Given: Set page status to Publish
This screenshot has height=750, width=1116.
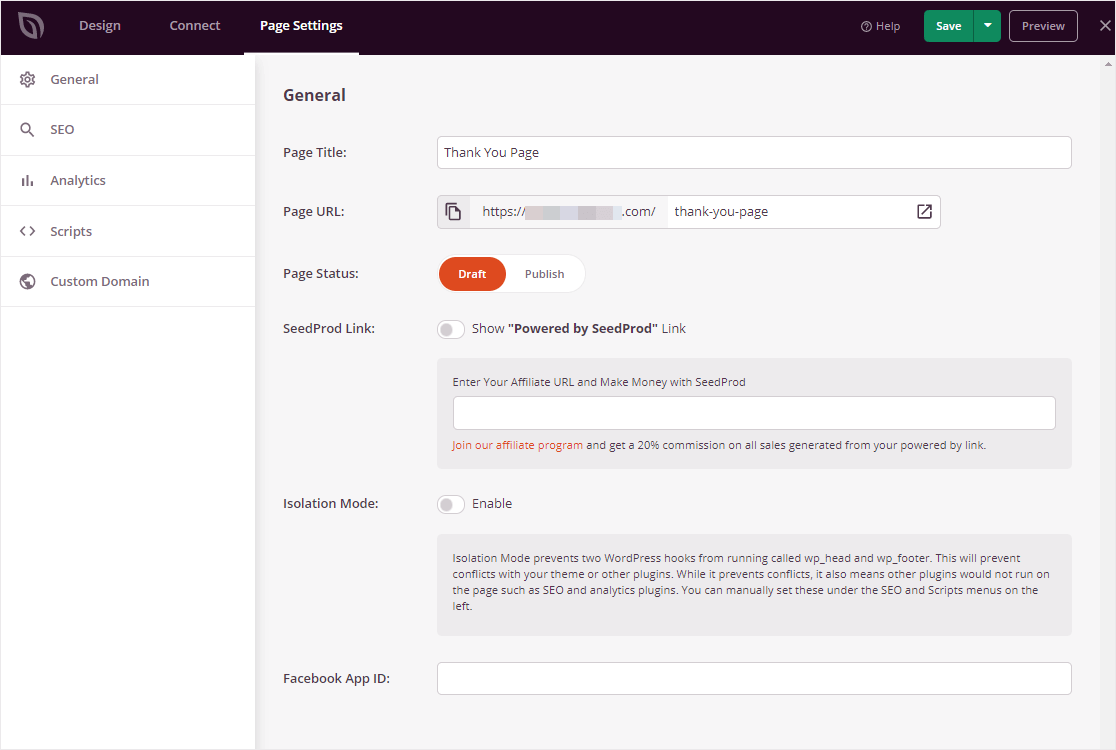Looking at the screenshot, I should 544,274.
